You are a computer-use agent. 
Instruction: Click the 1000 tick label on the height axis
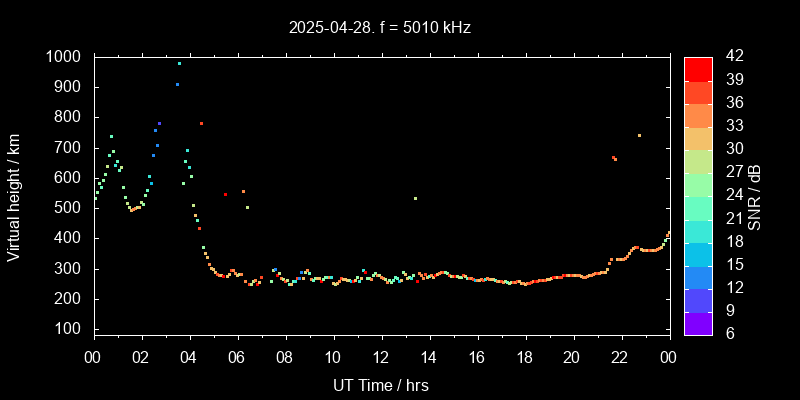pos(64,57)
